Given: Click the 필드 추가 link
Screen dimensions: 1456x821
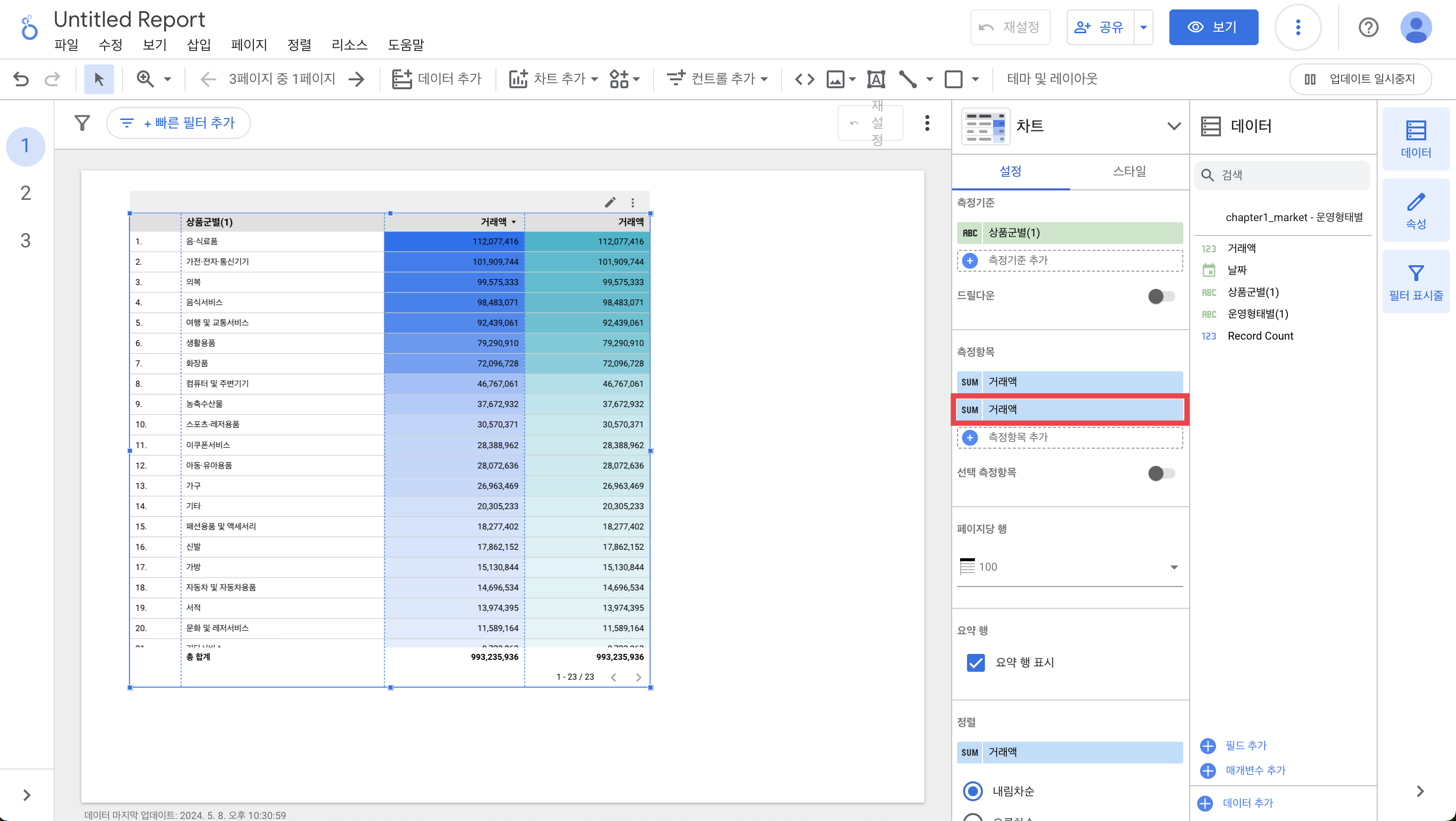Looking at the screenshot, I should [1245, 745].
